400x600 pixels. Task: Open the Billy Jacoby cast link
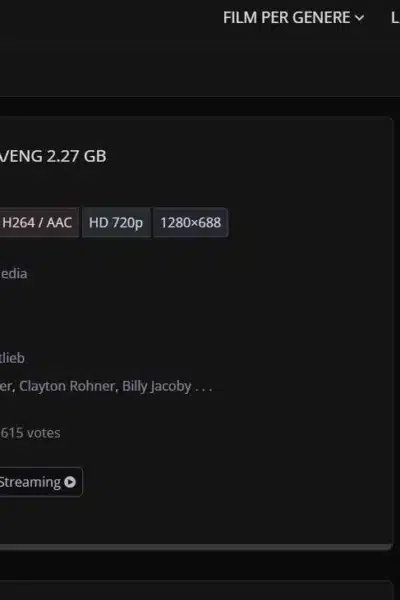157,386
